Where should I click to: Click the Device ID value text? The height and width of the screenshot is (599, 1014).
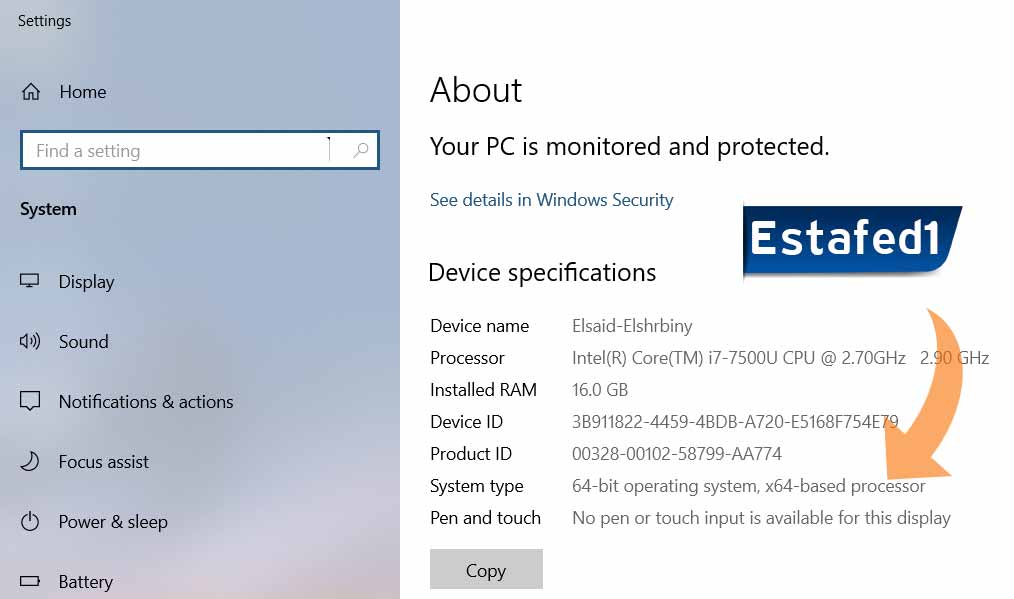tap(735, 422)
